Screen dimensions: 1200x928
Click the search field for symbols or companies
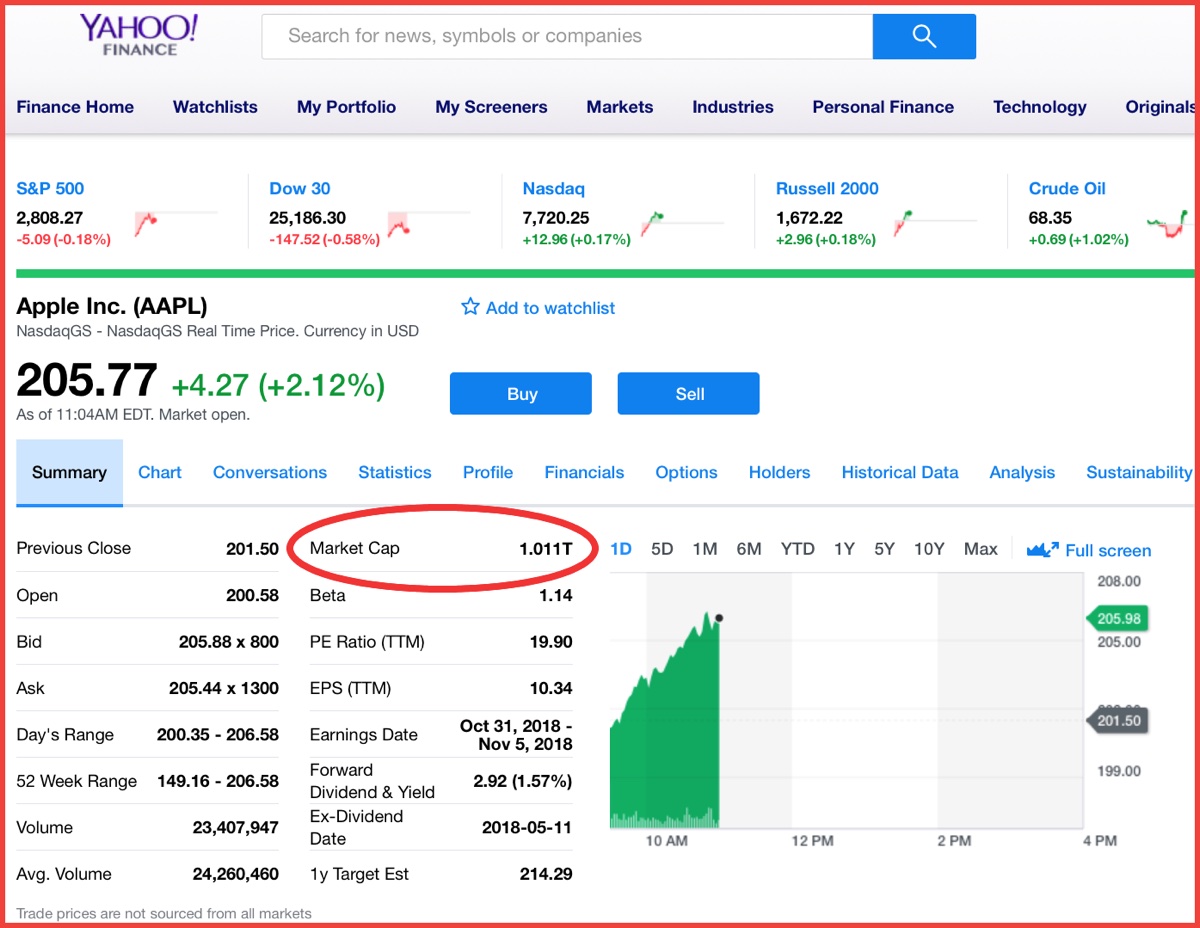566,37
